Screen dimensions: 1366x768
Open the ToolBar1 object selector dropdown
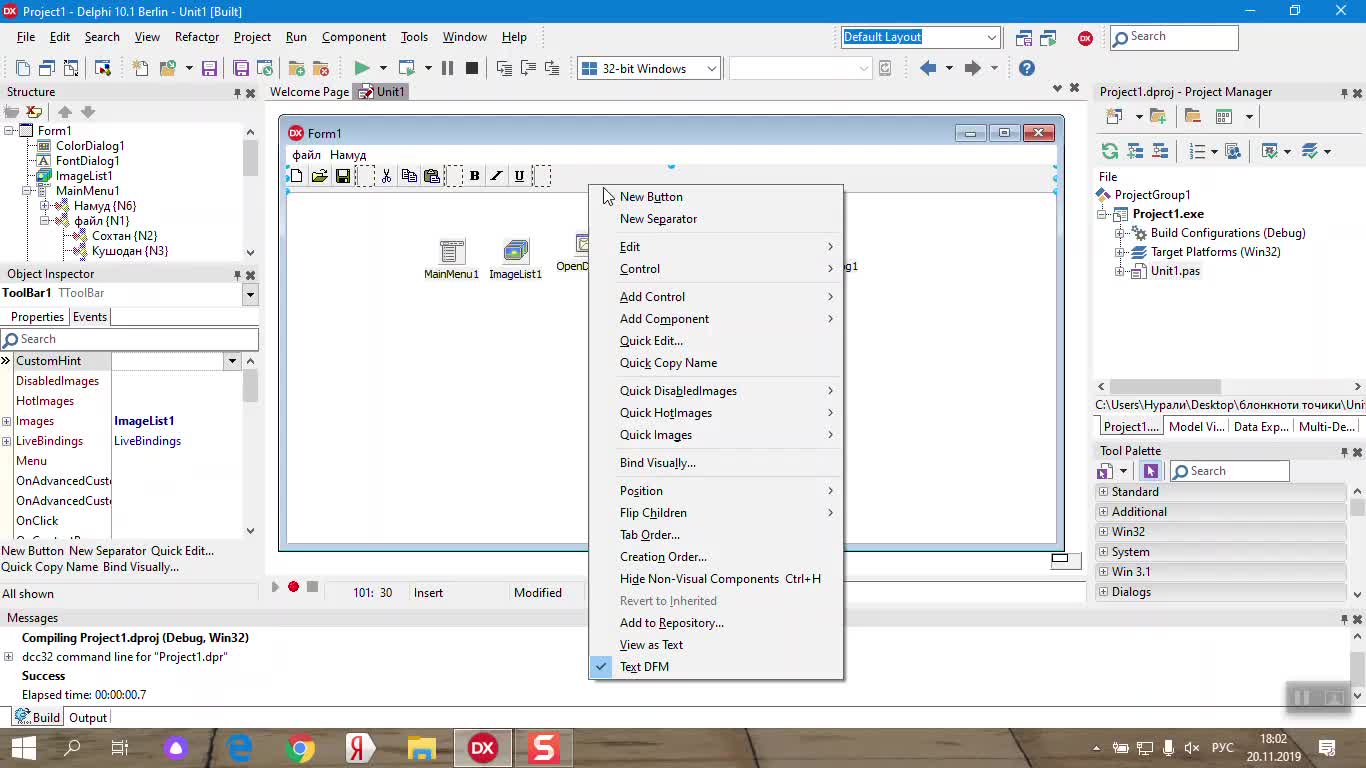click(x=250, y=294)
